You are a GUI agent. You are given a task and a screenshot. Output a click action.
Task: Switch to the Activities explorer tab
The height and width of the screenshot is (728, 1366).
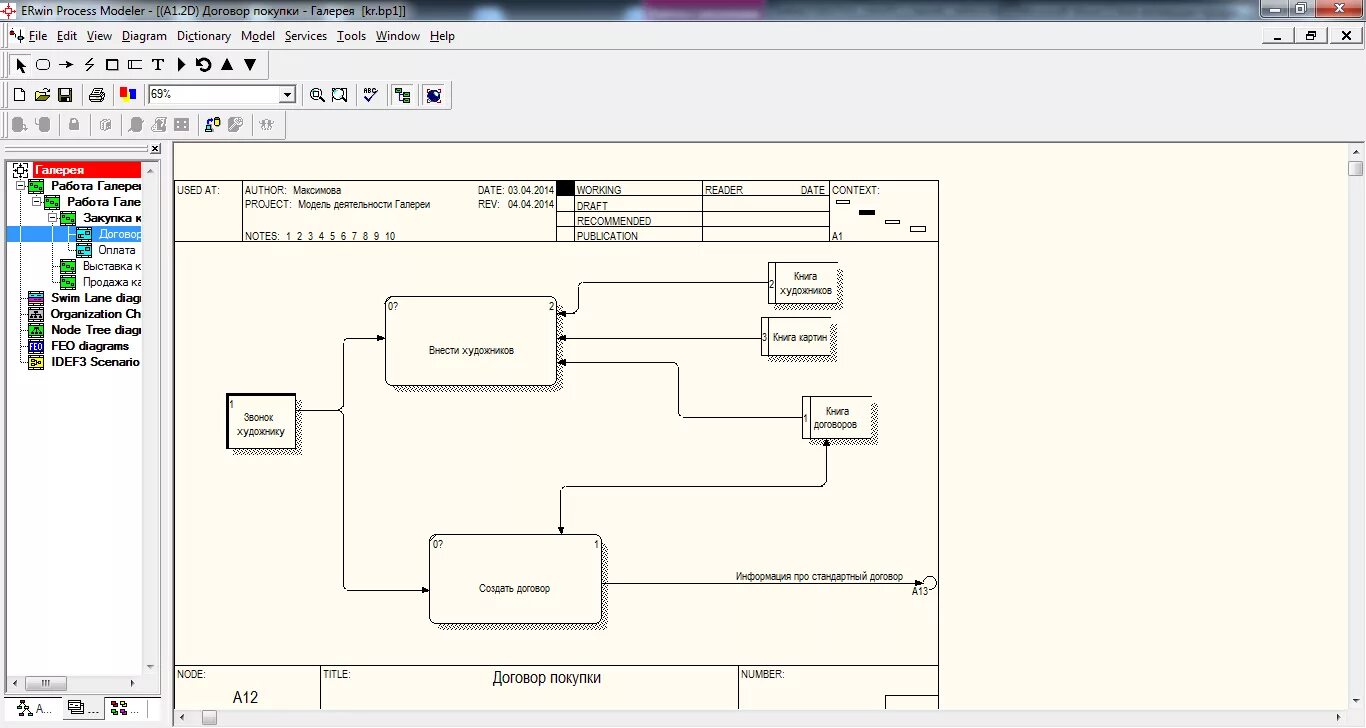tap(35, 708)
